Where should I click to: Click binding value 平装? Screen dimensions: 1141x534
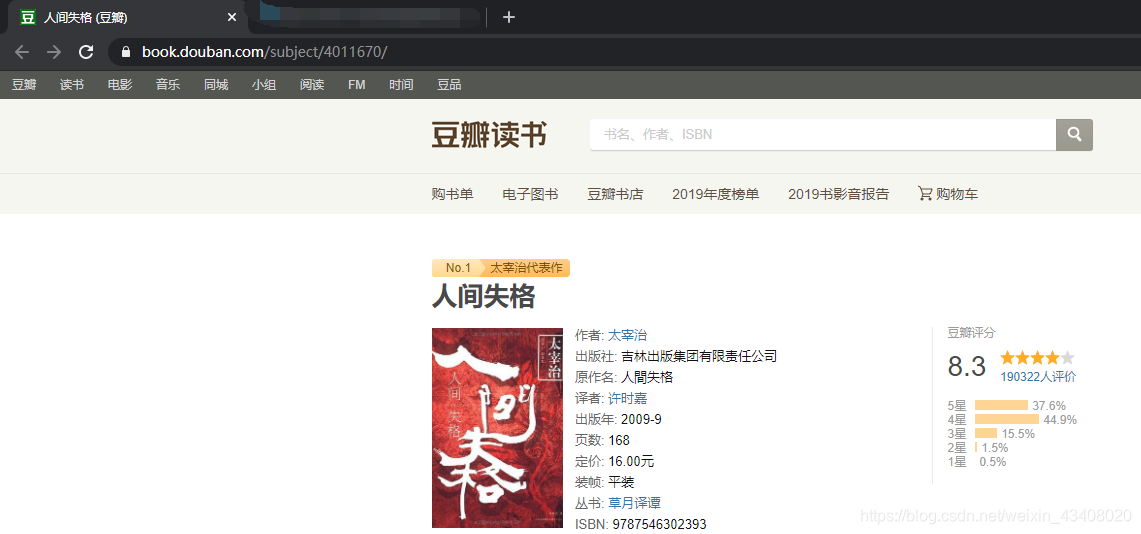coord(621,482)
